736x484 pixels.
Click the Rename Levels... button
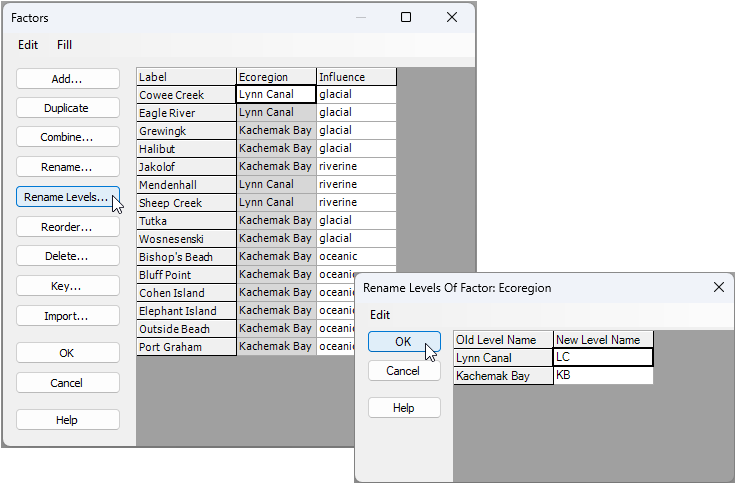point(68,197)
